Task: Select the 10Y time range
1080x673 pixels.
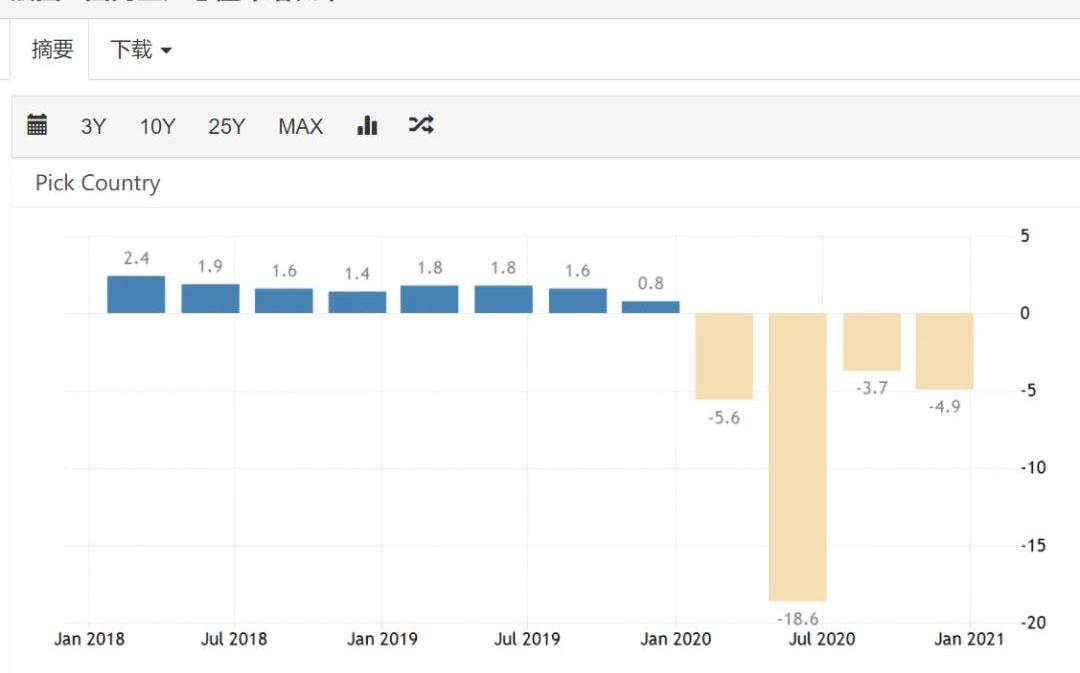Action: click(157, 126)
